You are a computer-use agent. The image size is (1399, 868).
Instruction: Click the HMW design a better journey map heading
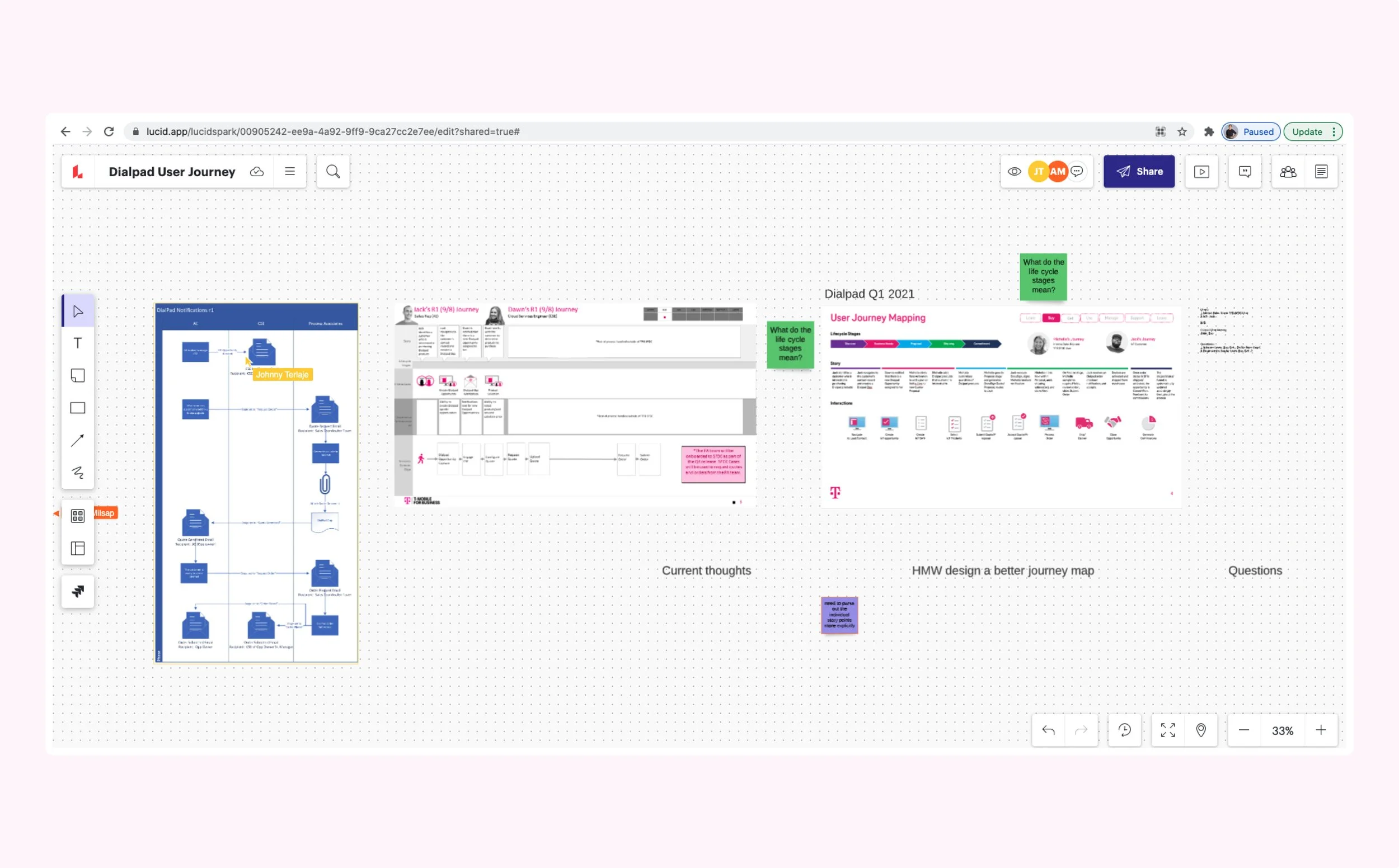[1003, 570]
